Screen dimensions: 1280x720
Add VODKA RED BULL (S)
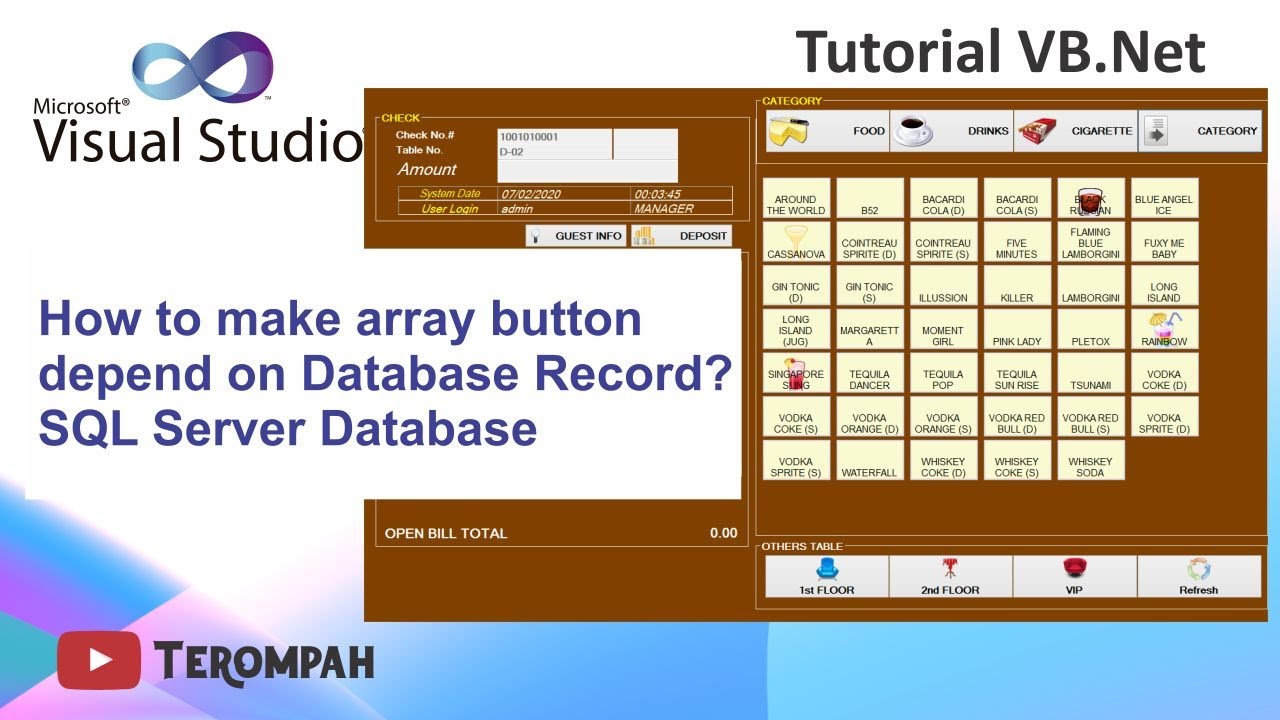pos(1091,417)
